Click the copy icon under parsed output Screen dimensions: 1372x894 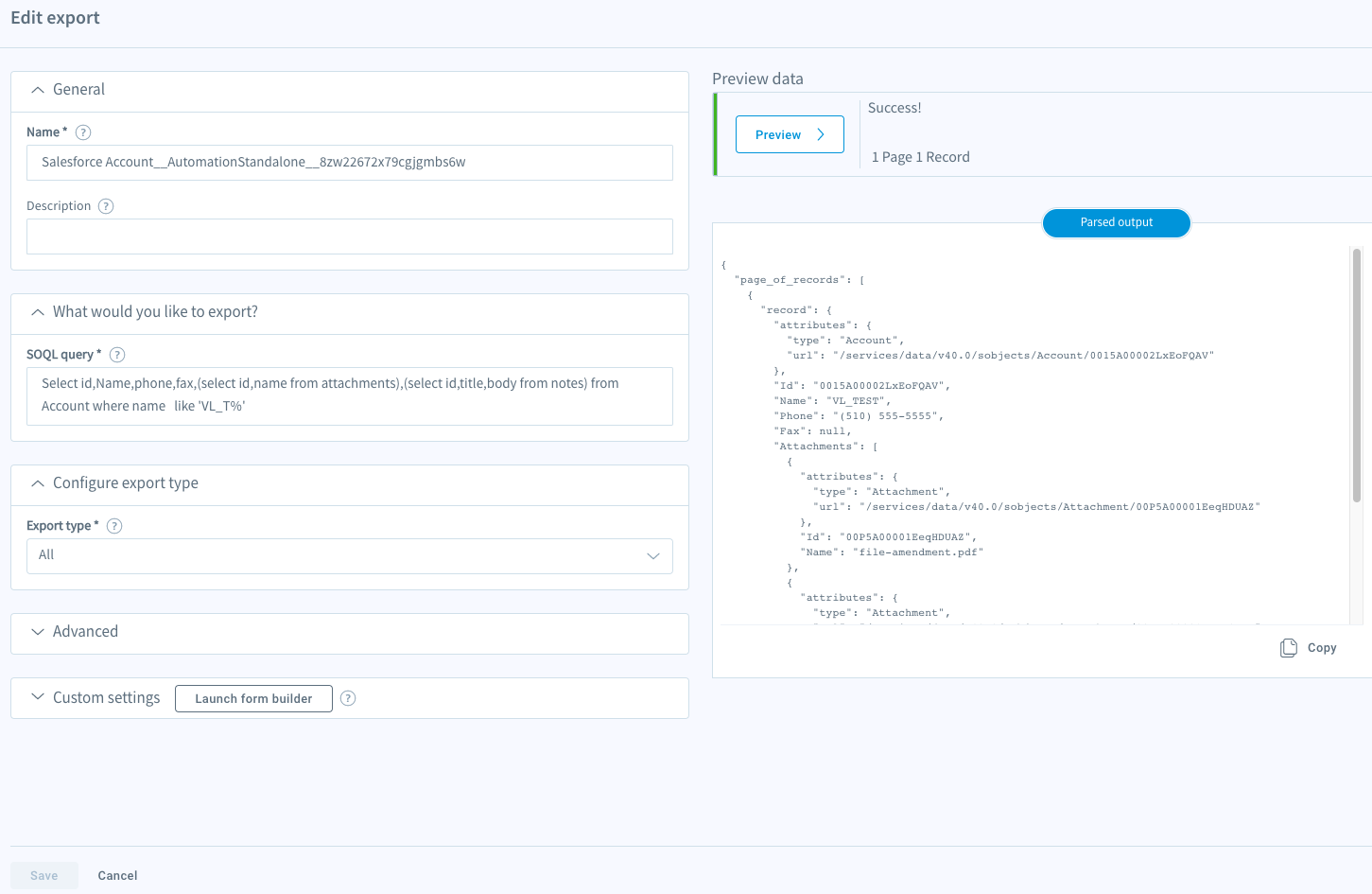(1288, 648)
